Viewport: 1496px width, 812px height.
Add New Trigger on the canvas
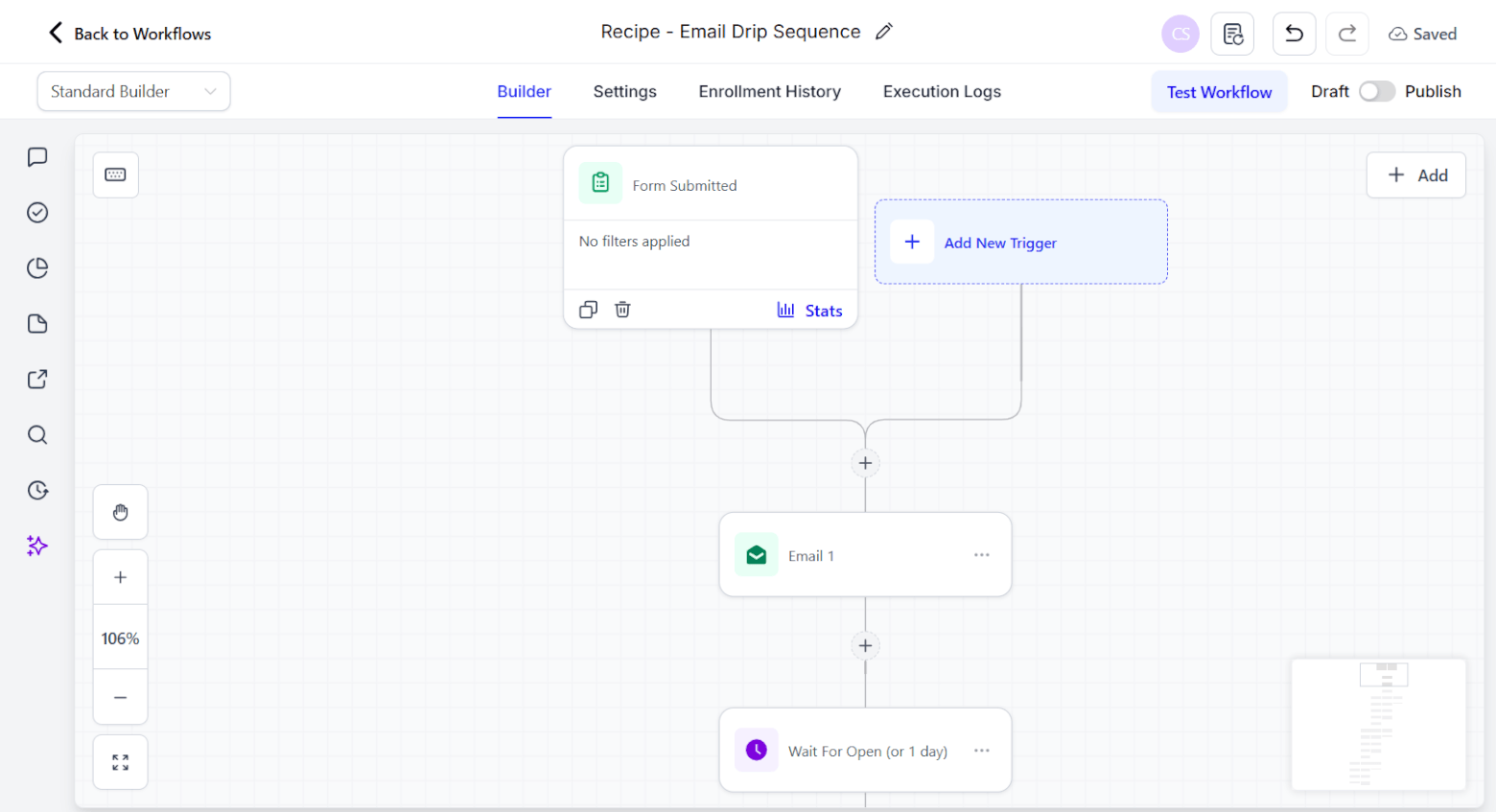(x=1019, y=242)
